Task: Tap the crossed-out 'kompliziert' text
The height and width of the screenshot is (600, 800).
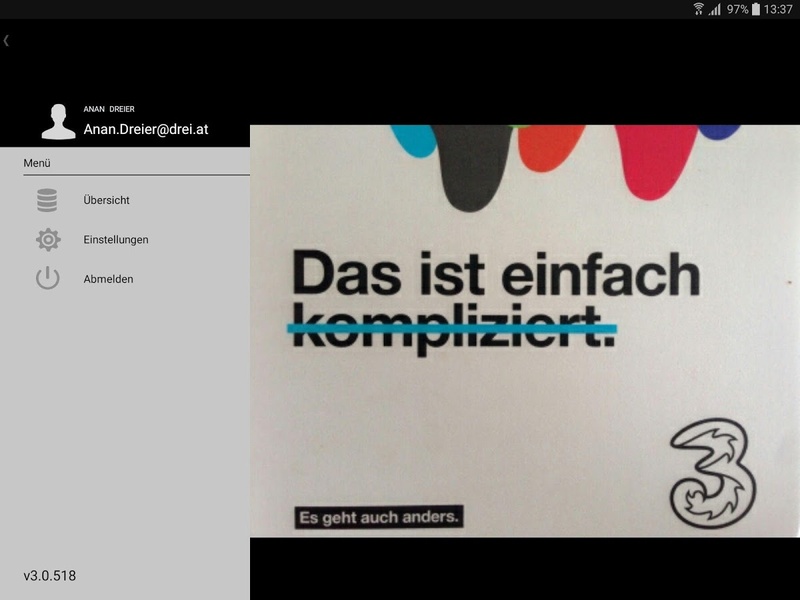Action: pyautogui.click(x=453, y=328)
